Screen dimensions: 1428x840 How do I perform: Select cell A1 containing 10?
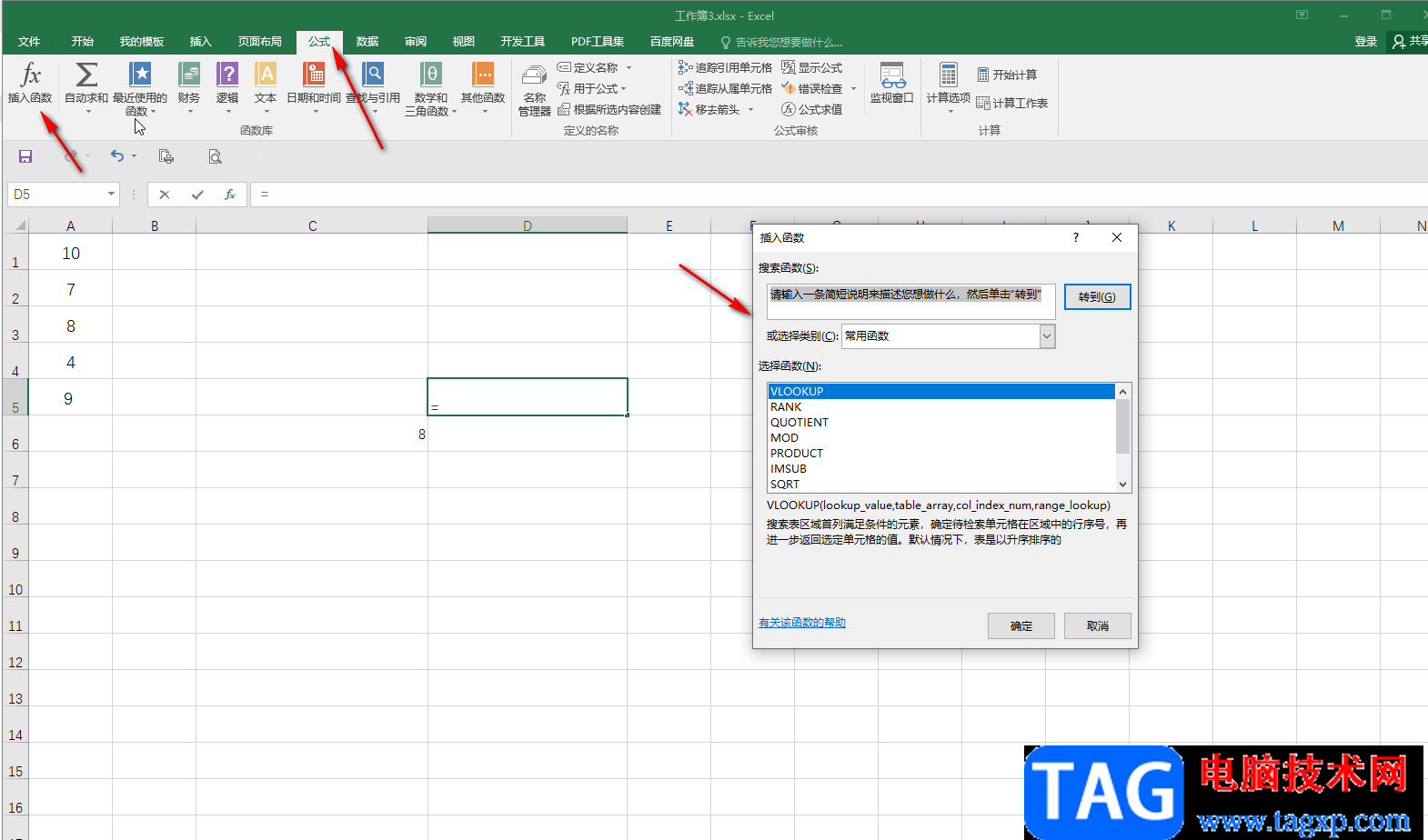(x=71, y=253)
